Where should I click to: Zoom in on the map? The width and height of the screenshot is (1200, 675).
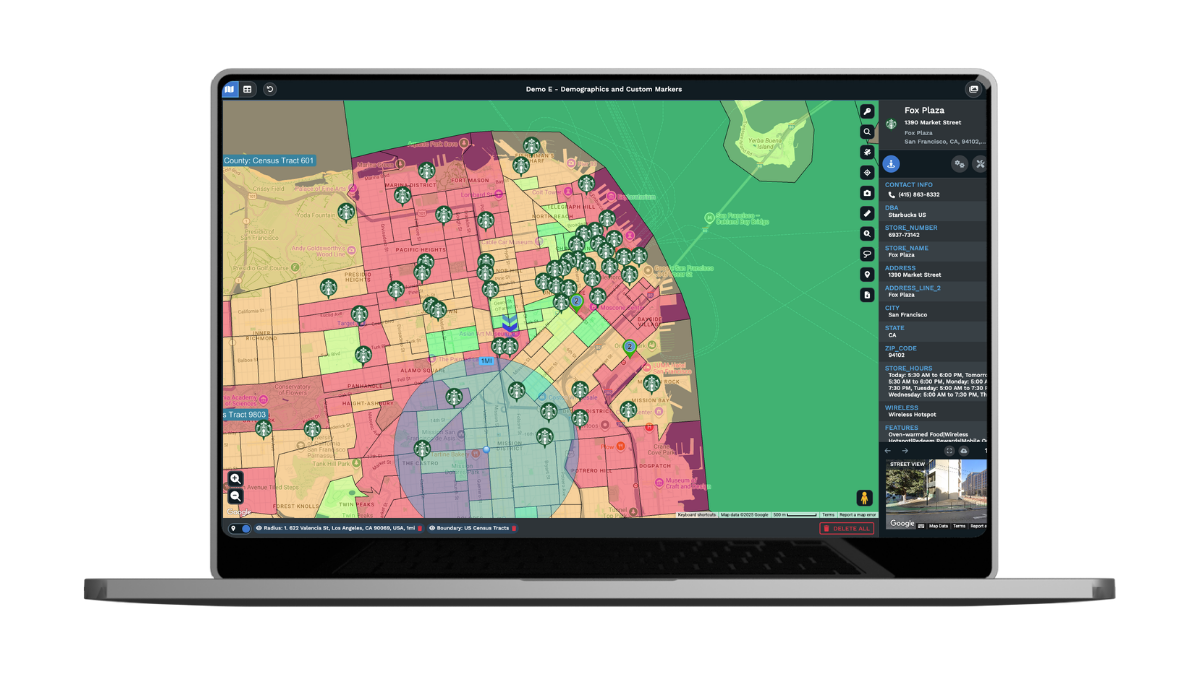pos(235,479)
